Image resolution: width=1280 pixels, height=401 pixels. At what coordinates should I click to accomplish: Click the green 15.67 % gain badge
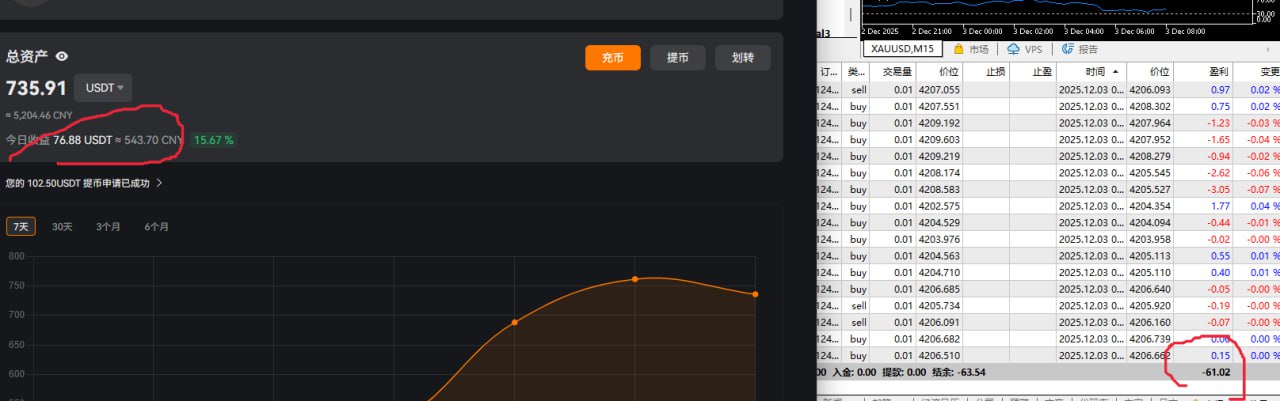(213, 140)
